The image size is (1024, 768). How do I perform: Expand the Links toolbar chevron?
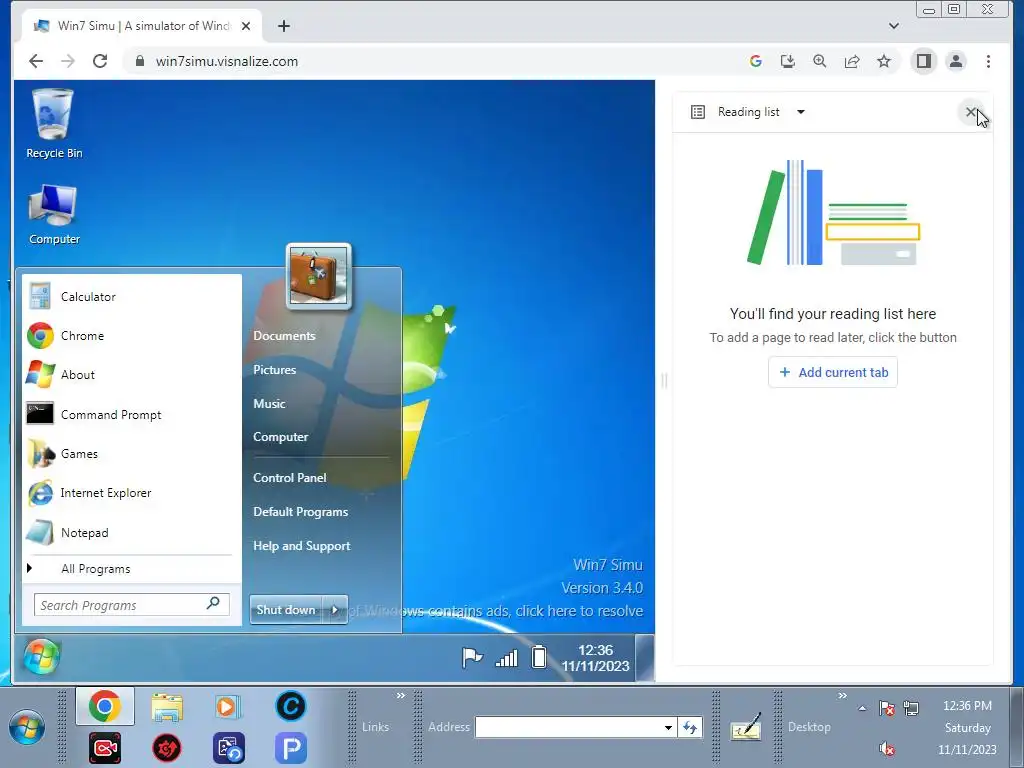pyautogui.click(x=400, y=696)
